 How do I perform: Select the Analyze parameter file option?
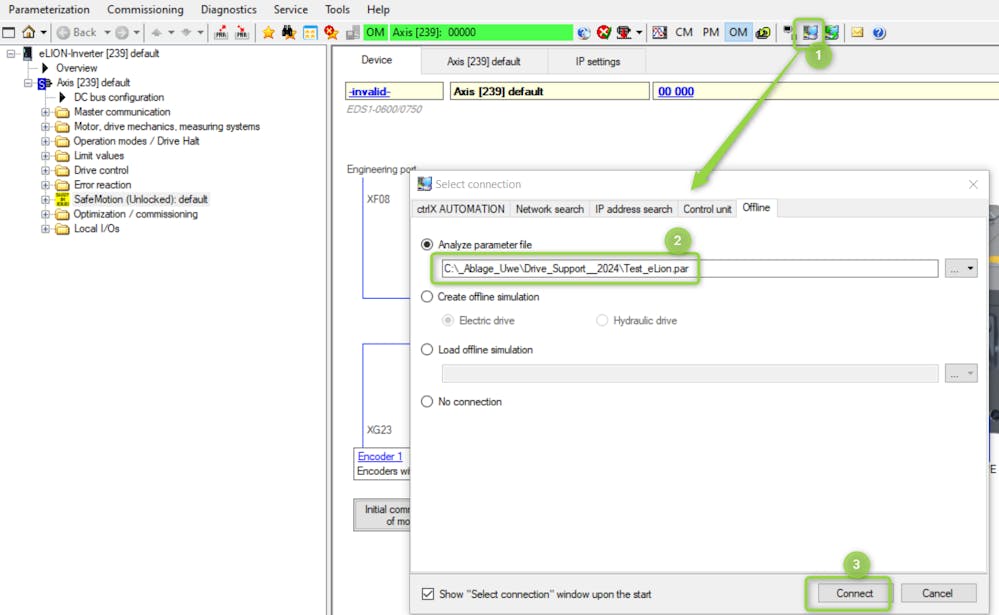click(428, 244)
